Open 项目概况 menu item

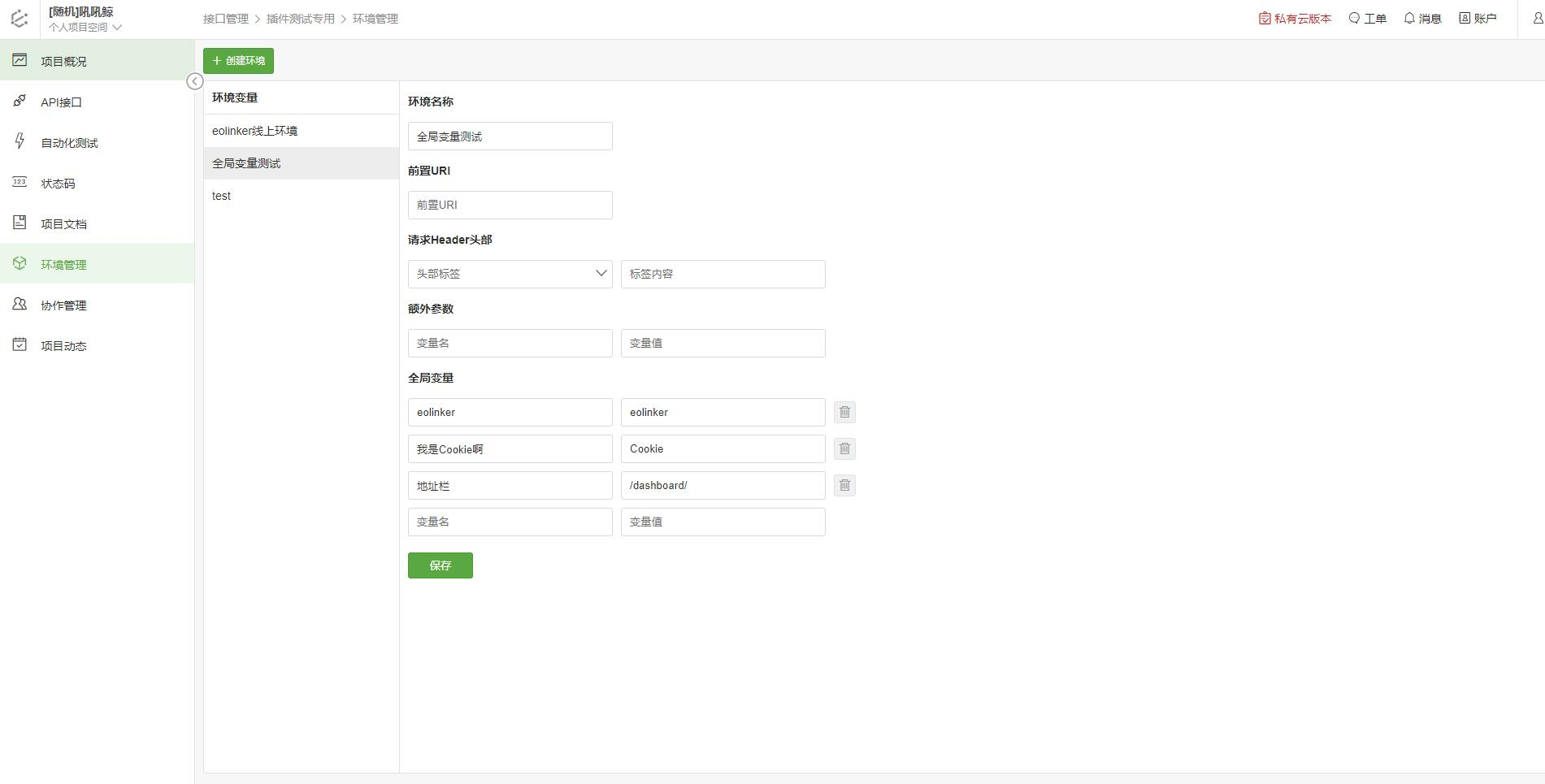pyautogui.click(x=98, y=61)
